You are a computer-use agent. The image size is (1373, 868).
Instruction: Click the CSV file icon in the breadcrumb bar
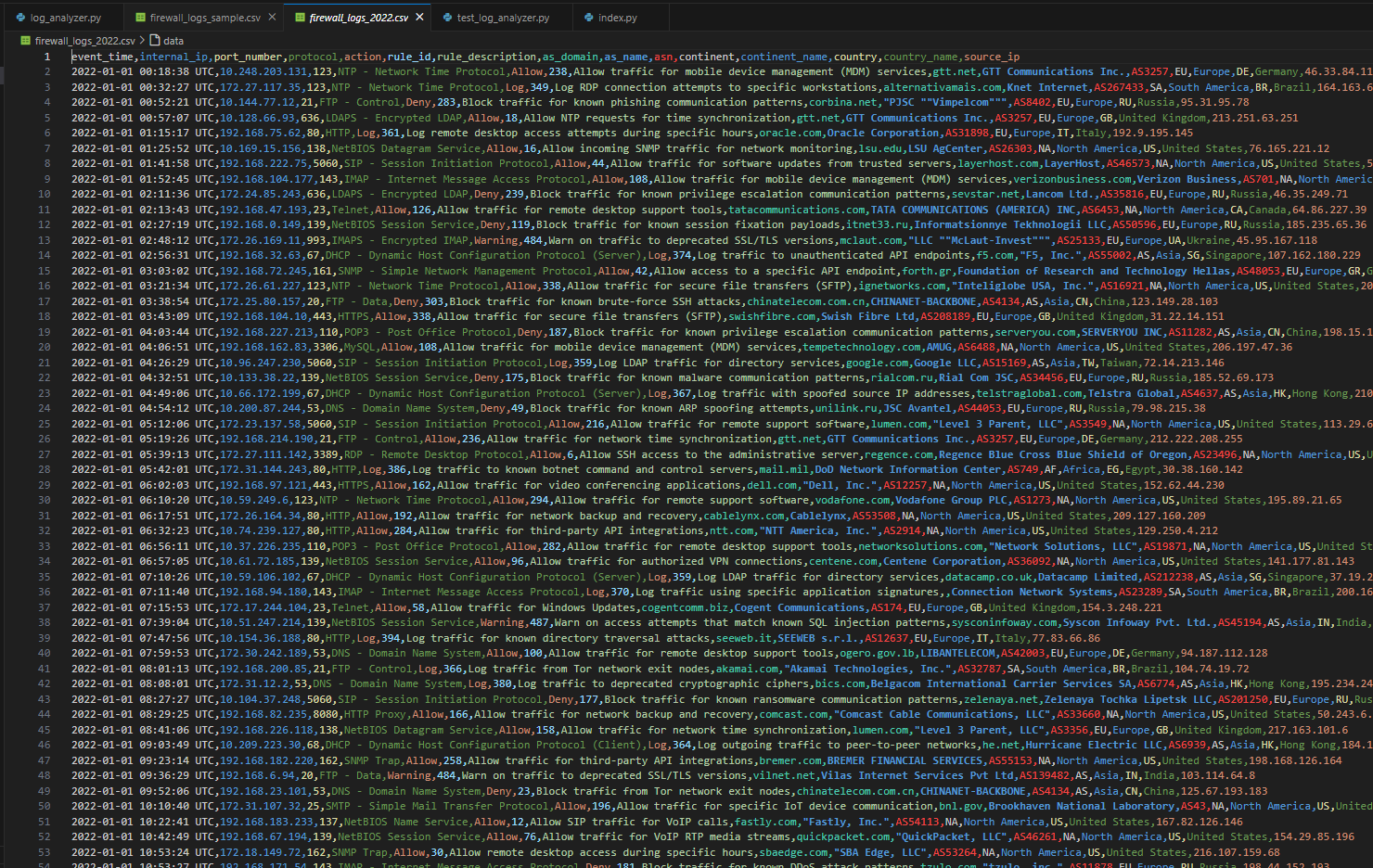24,41
